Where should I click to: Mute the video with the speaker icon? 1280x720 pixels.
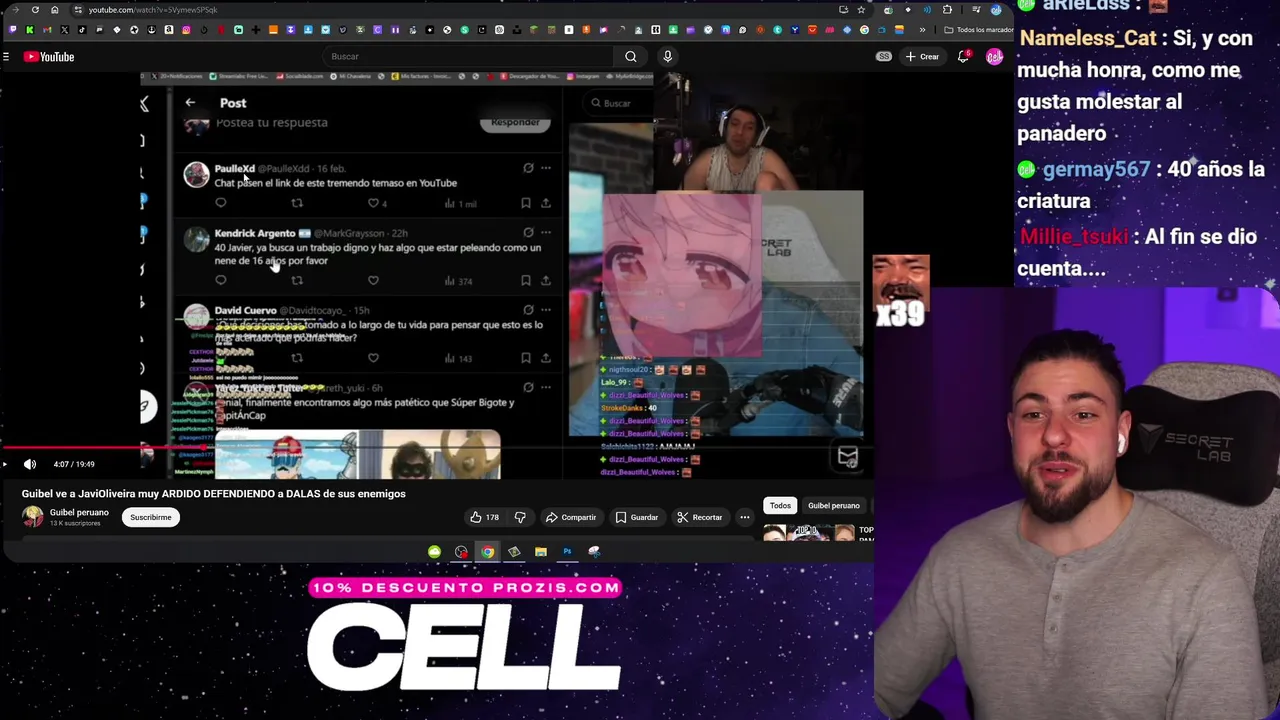point(30,464)
